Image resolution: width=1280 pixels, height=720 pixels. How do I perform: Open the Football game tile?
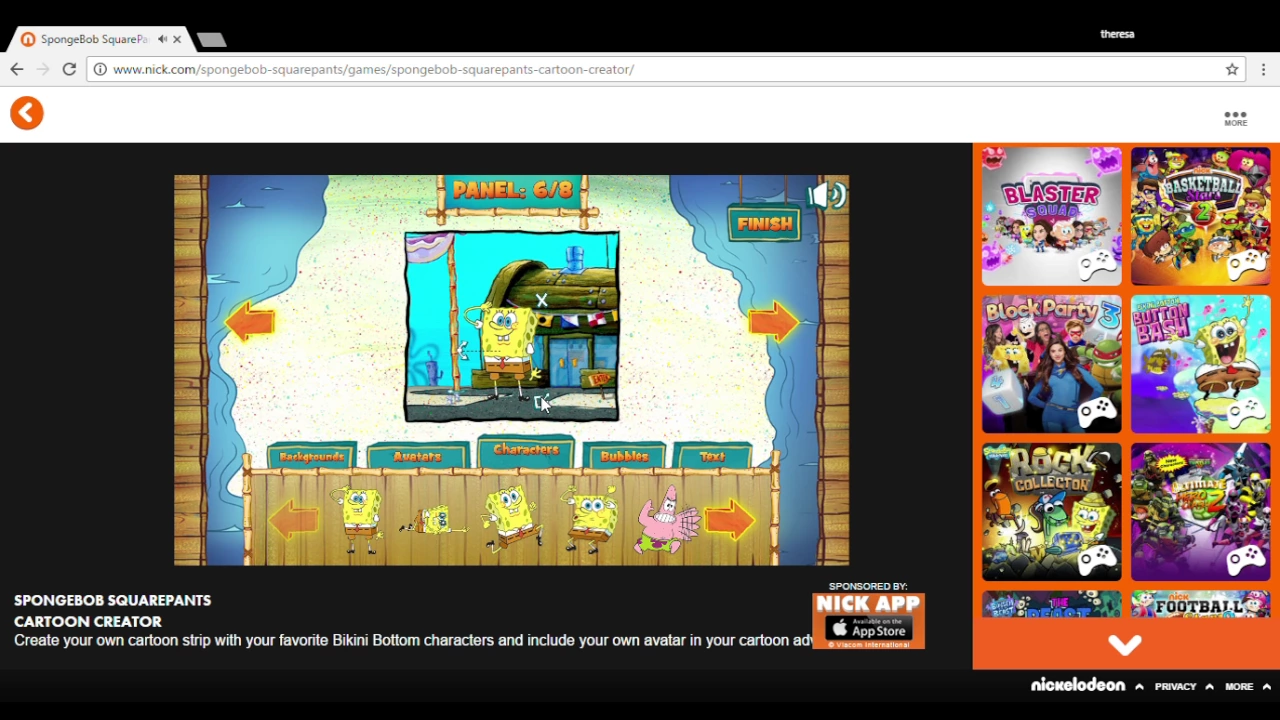[x=1200, y=604]
